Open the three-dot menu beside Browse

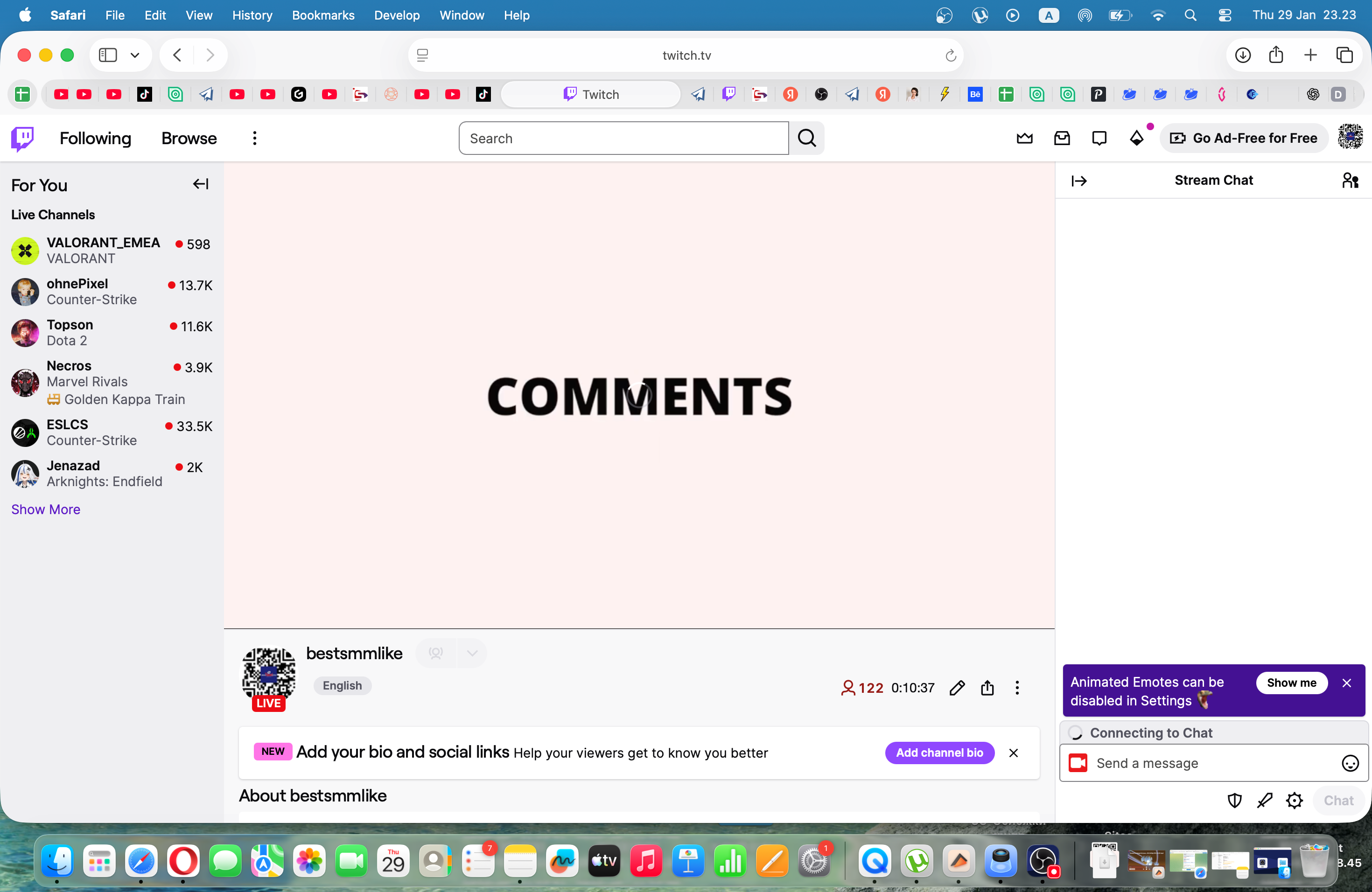(x=254, y=138)
